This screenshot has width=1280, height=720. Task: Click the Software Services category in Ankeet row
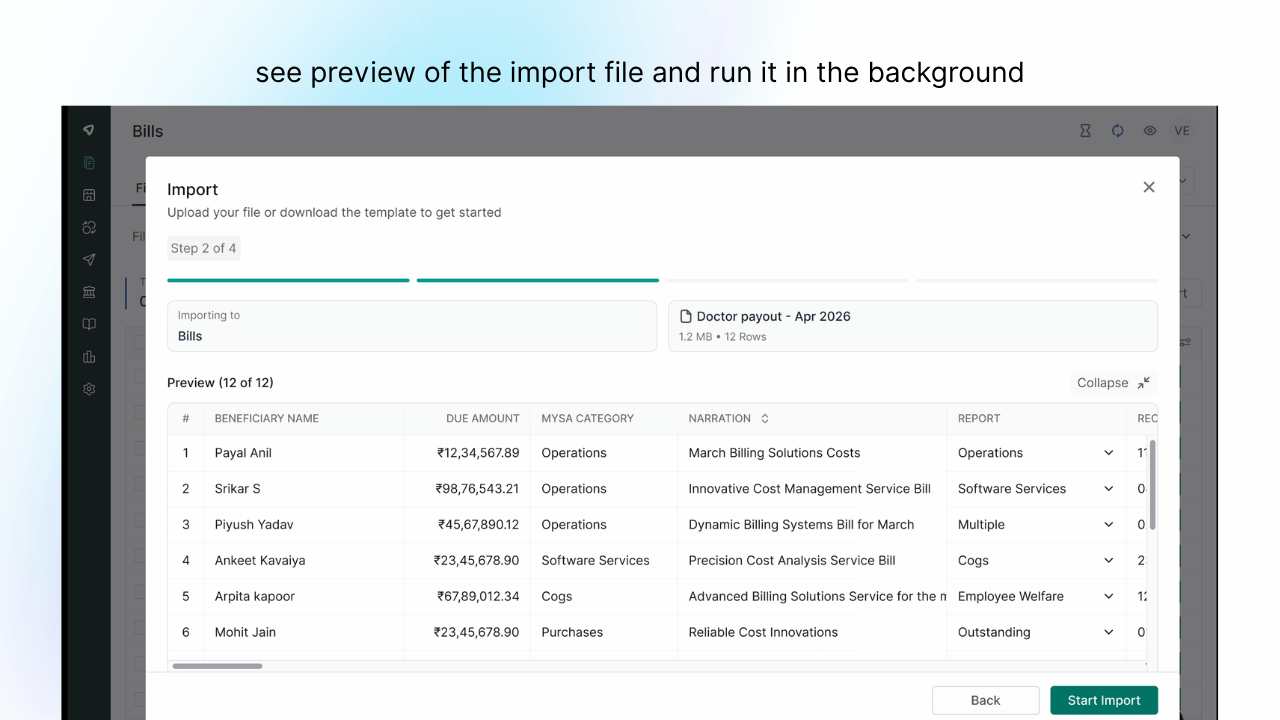click(x=595, y=561)
